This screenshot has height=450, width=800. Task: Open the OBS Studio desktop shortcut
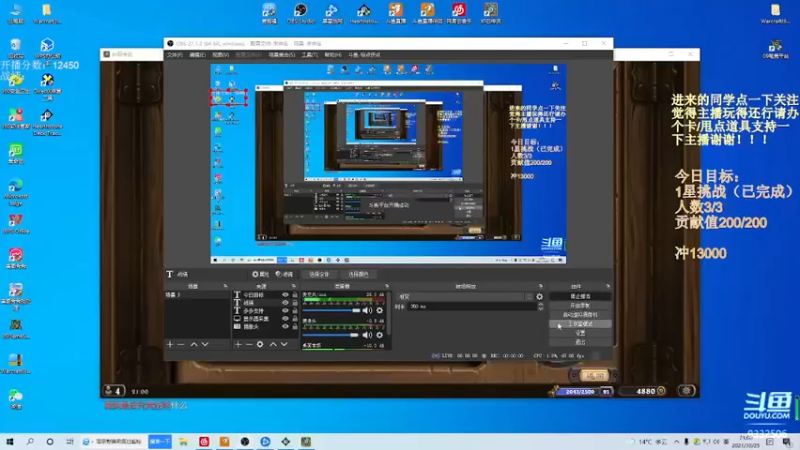click(x=301, y=14)
